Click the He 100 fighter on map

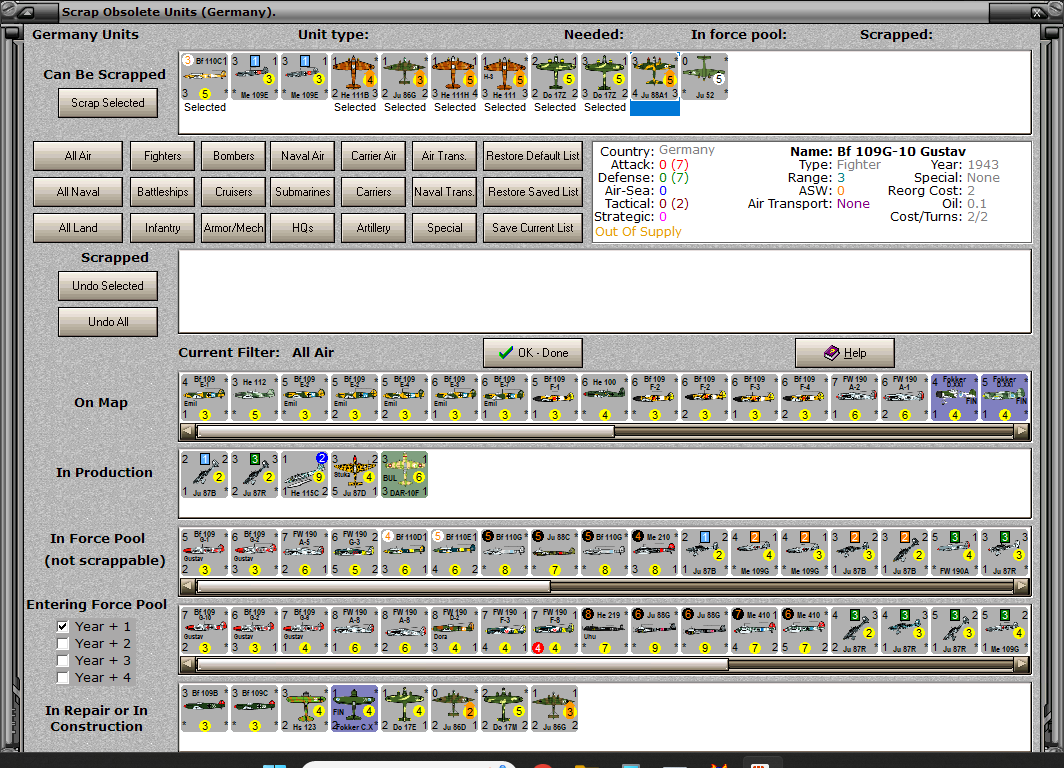coord(604,398)
